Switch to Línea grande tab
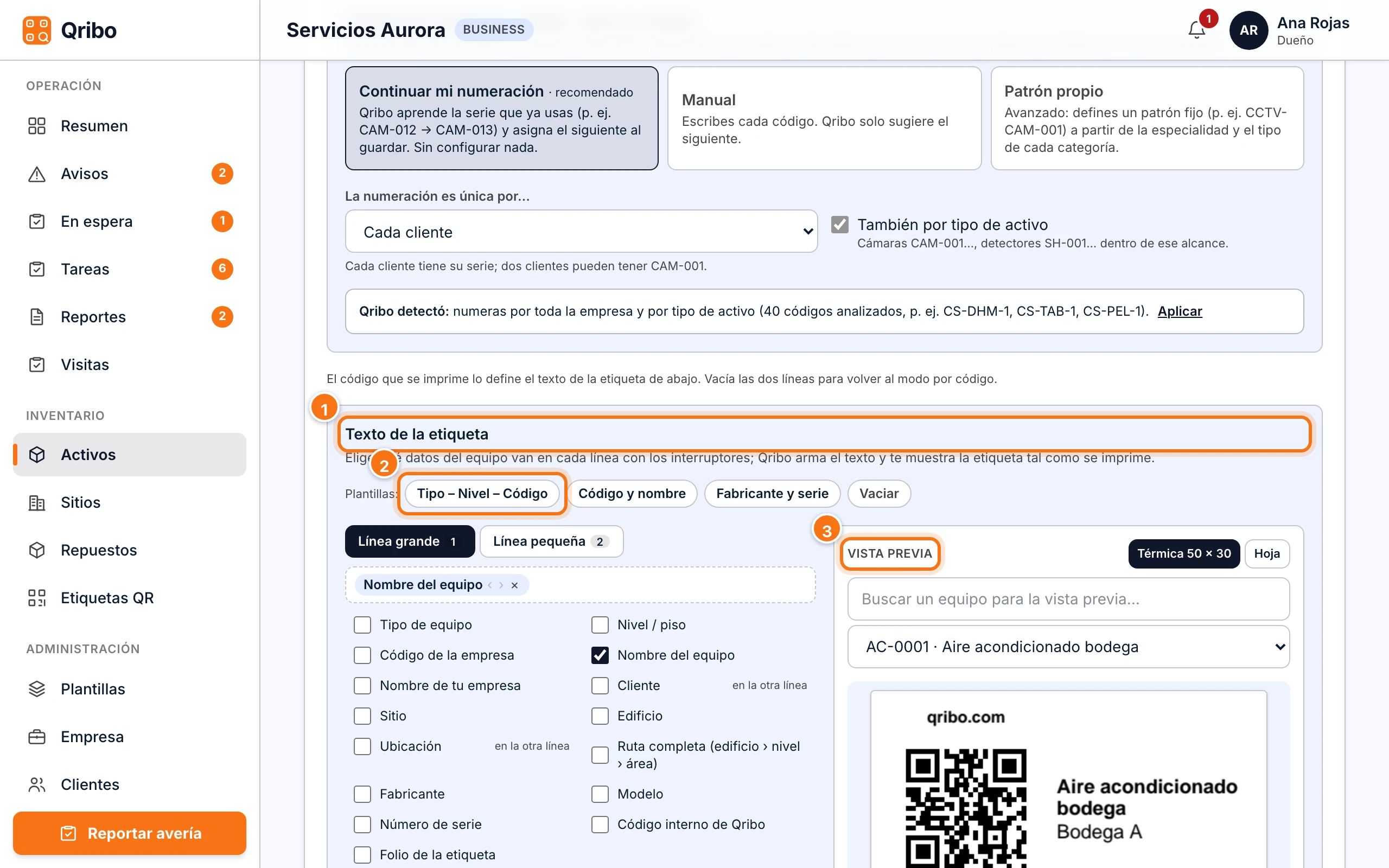The width and height of the screenshot is (1389, 868). click(x=410, y=541)
